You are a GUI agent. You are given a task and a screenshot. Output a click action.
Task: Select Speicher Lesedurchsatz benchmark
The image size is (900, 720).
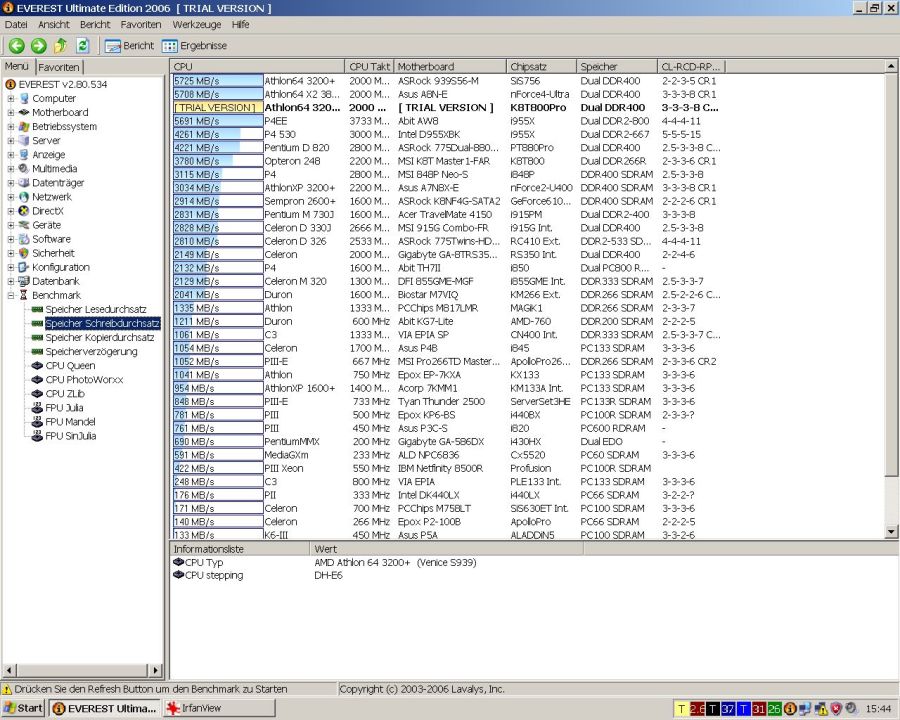point(95,309)
